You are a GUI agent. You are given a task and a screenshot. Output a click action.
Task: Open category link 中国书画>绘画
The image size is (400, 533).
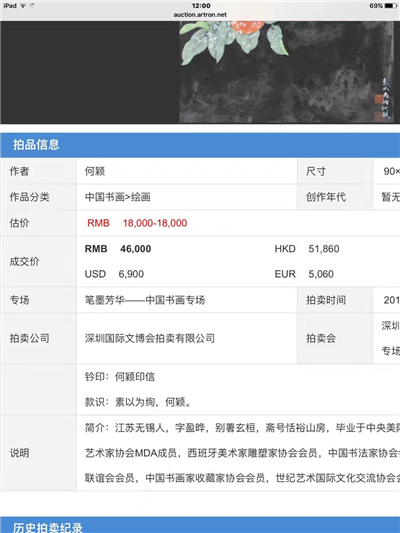tap(118, 197)
